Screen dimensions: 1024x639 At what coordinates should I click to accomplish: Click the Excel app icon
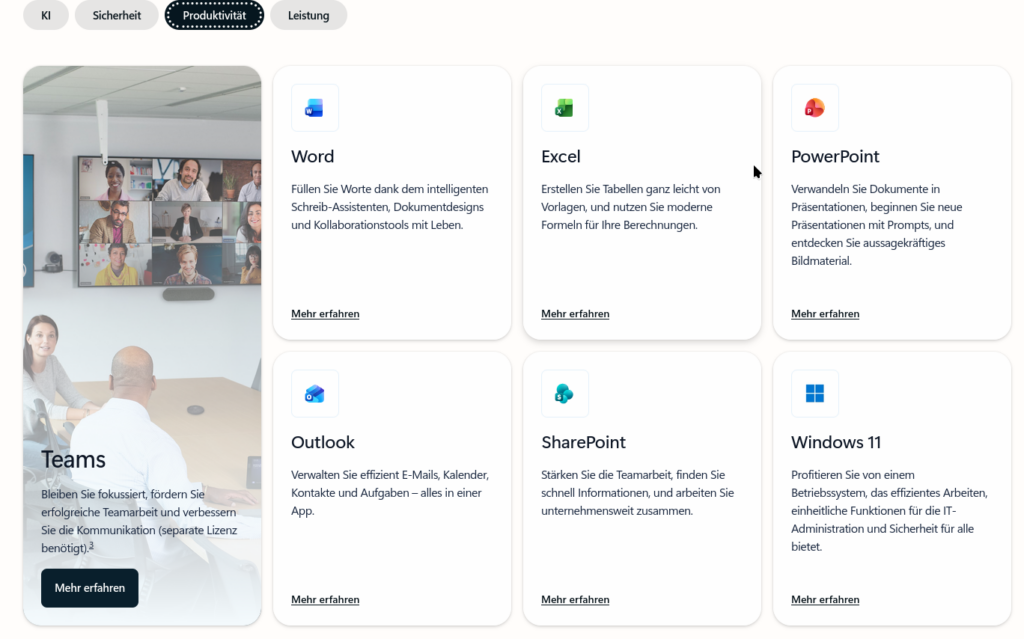click(564, 108)
